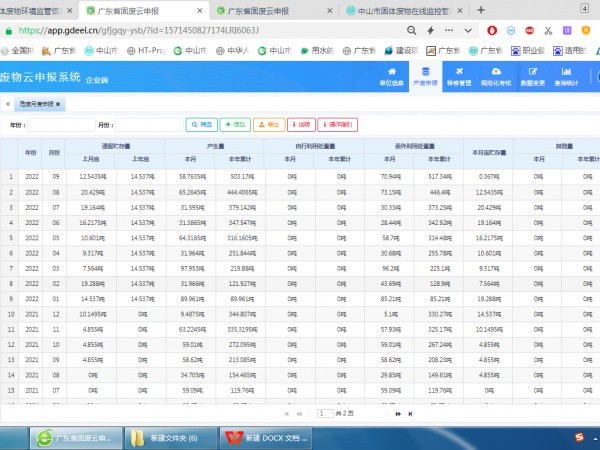Go to the previous page of results

tap(299, 414)
